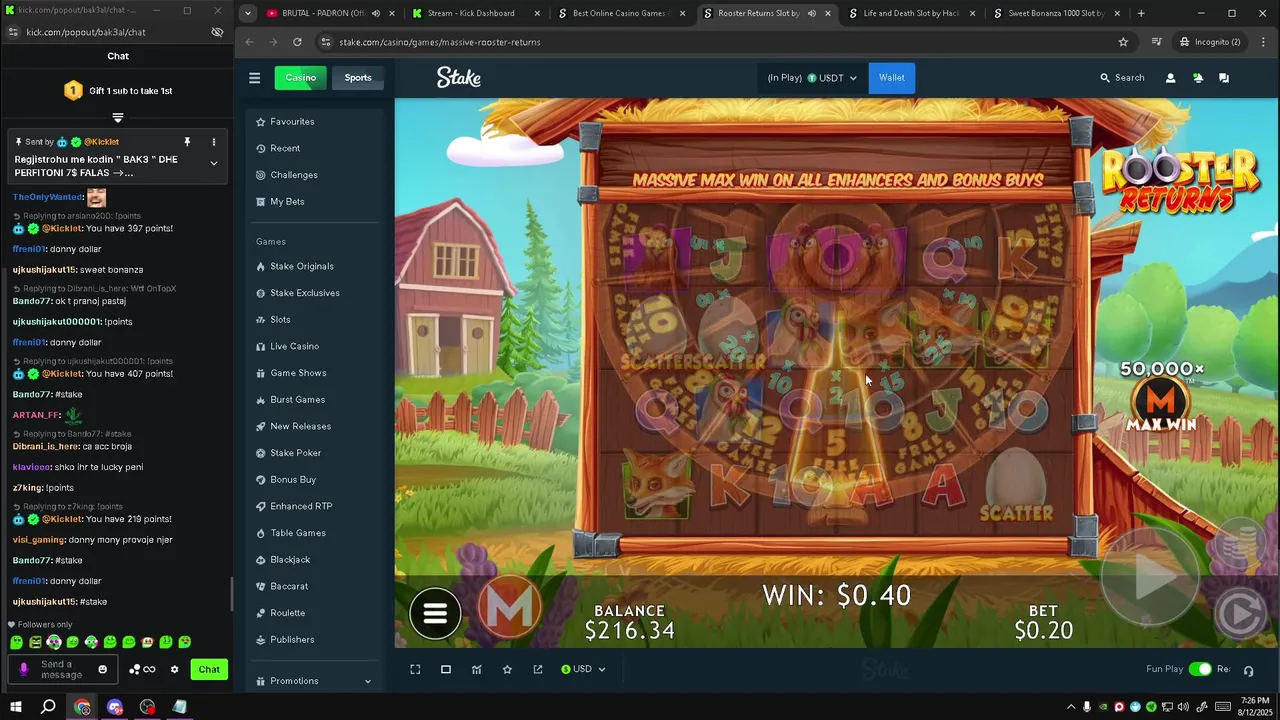Image resolution: width=1280 pixels, height=720 pixels.
Task: Open Live Casino category
Action: coord(314,346)
